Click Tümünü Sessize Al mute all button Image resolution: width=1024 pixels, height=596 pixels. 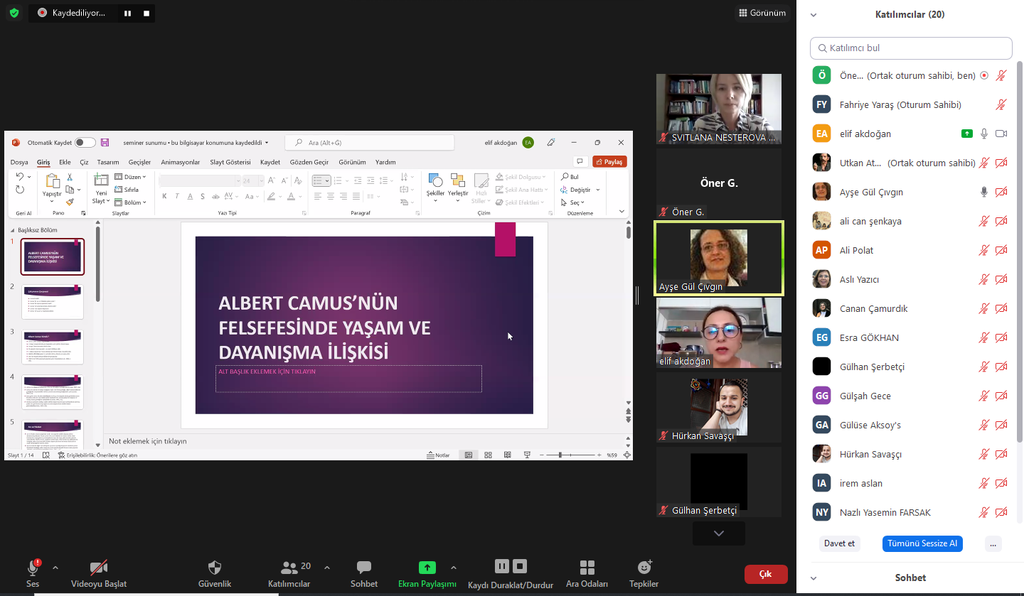click(922, 543)
